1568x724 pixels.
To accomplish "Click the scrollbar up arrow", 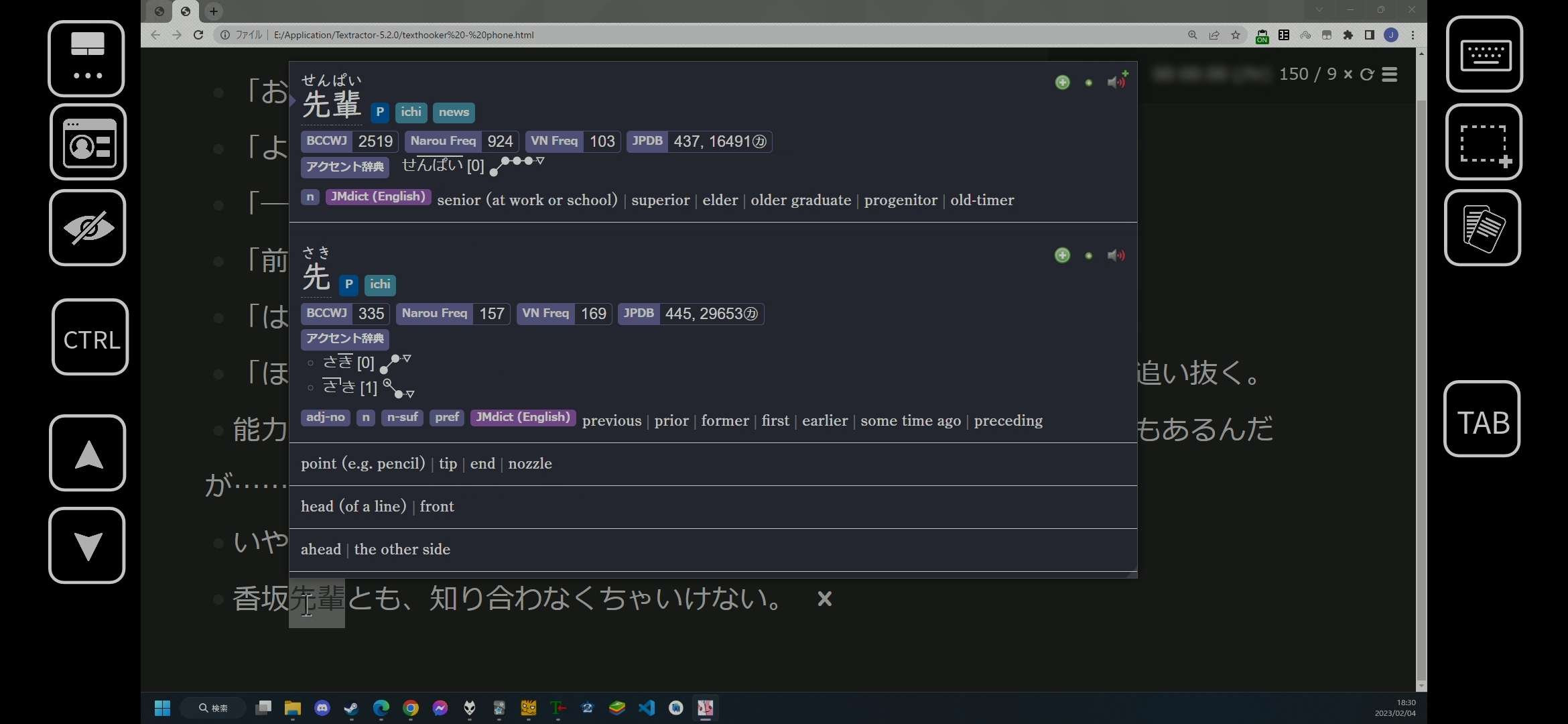I will point(1421,53).
